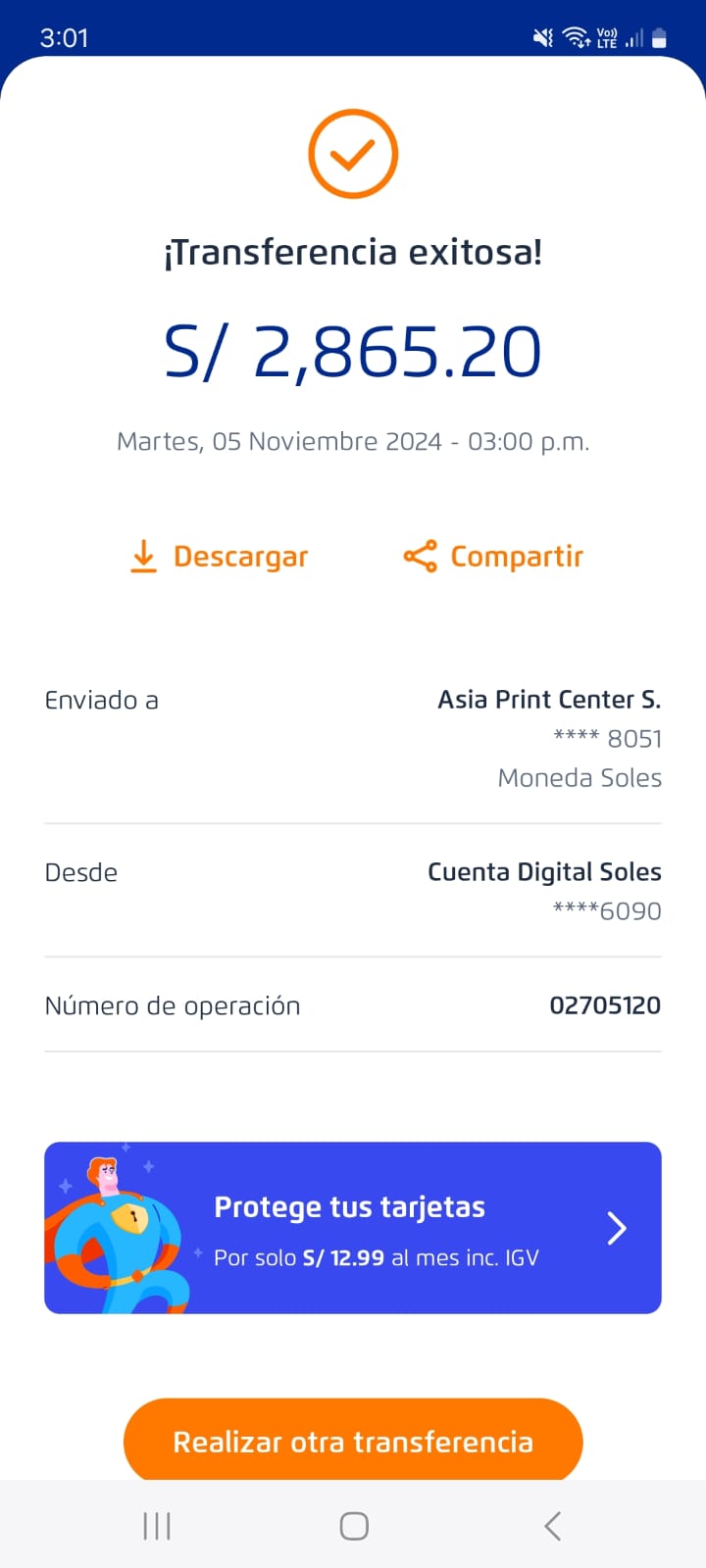Image resolution: width=706 pixels, height=1568 pixels.
Task: Select the operation number 02705120
Action: pyautogui.click(x=604, y=1005)
